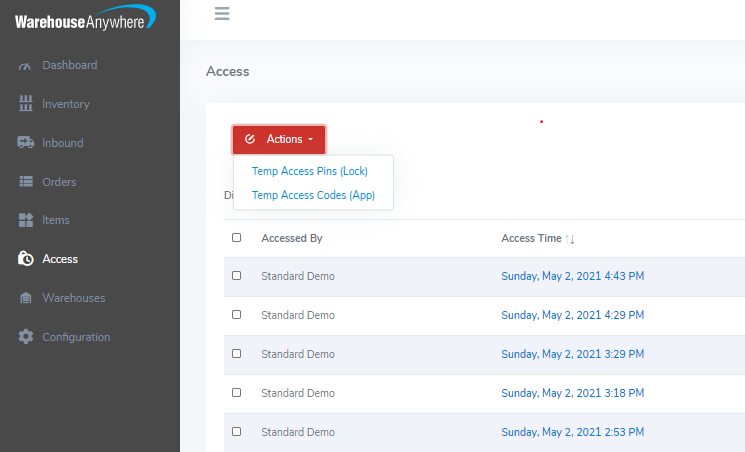Choose Temp Access Pins (Lock) option
Image resolution: width=745 pixels, height=452 pixels.
click(310, 171)
